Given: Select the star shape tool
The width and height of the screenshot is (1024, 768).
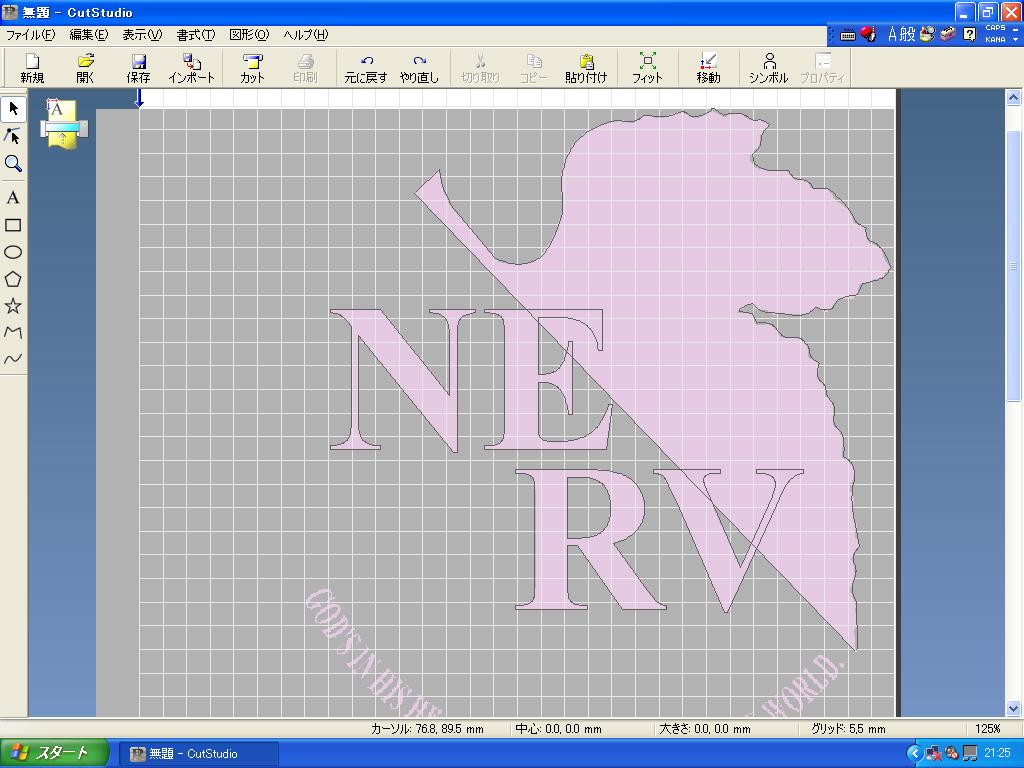Looking at the screenshot, I should coord(13,306).
